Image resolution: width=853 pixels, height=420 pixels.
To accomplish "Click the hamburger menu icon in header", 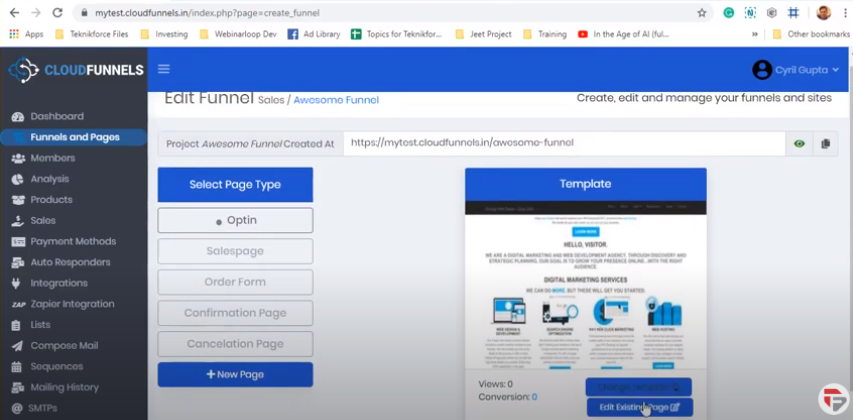I will coord(164,69).
